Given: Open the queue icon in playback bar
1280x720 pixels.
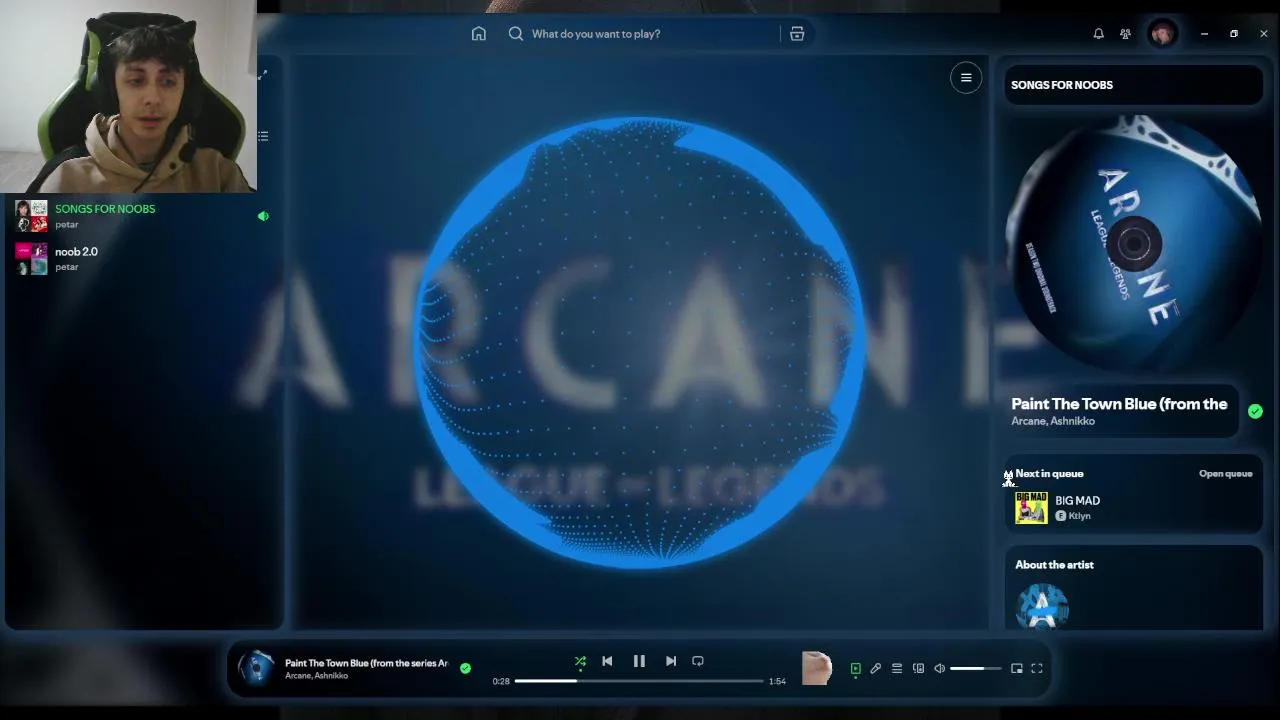Looking at the screenshot, I should tap(897, 669).
